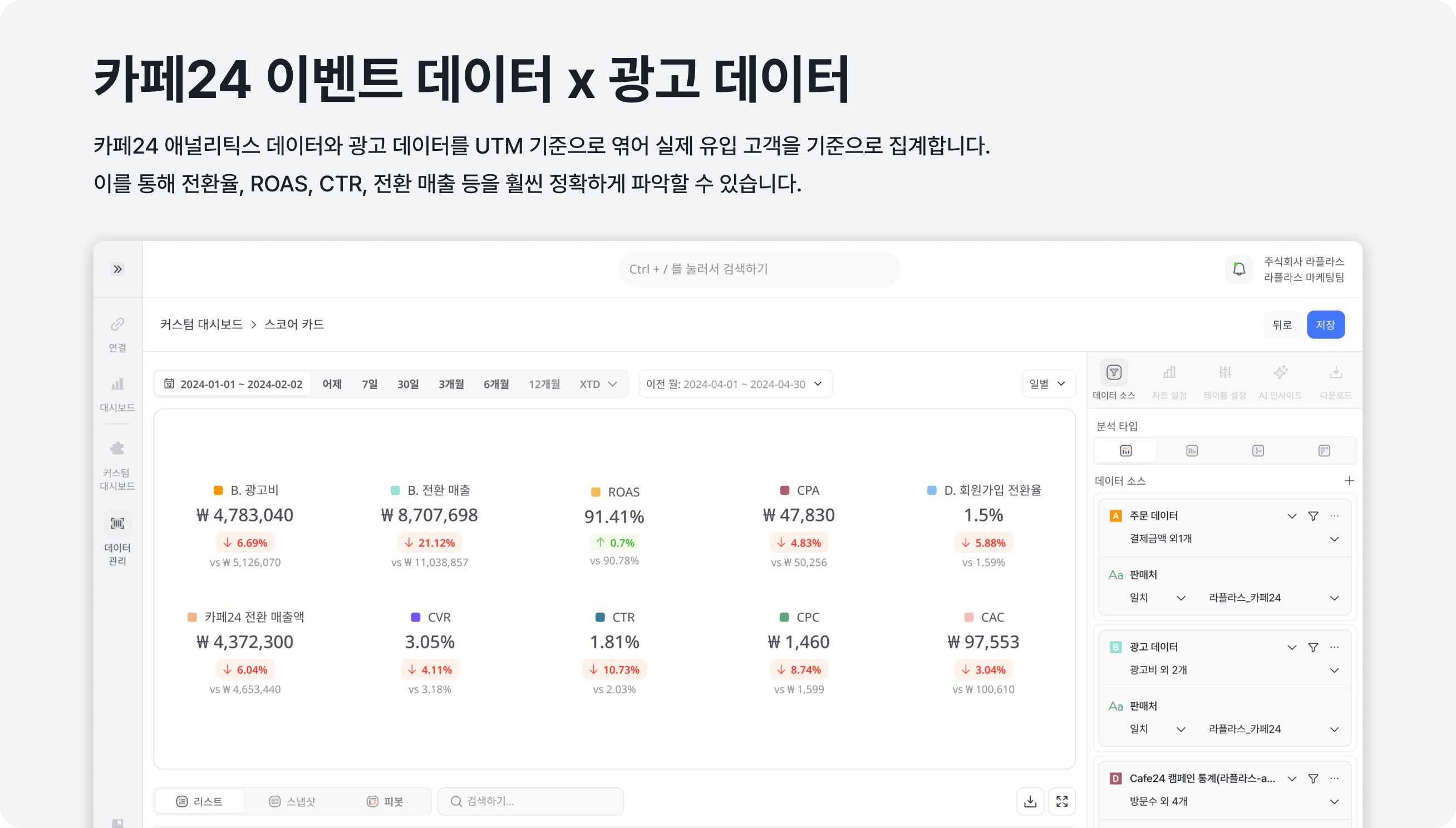This screenshot has height=828, width=1456.
Task: Click the 저장 button
Action: (1325, 324)
